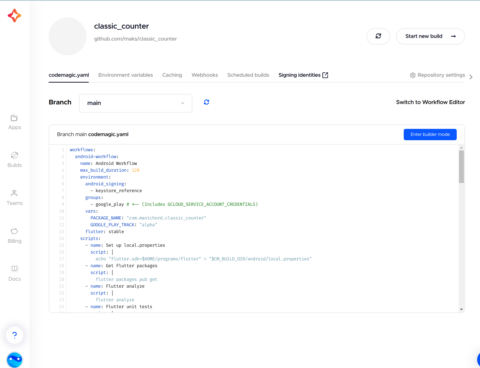The height and width of the screenshot is (368, 480).
Task: Open the Billing sidebar section
Action: coord(14,236)
